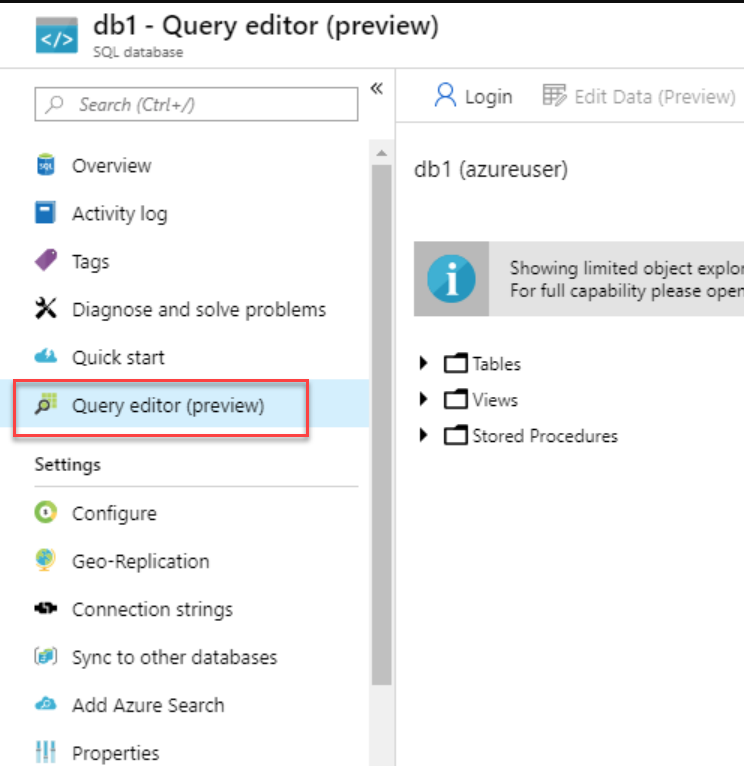Click the Geo-Replication globe icon
Screen dimensions: 744x766
(45, 561)
